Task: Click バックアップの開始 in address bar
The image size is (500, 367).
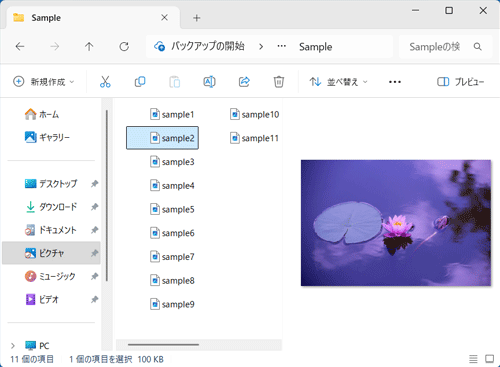Action: [207, 46]
